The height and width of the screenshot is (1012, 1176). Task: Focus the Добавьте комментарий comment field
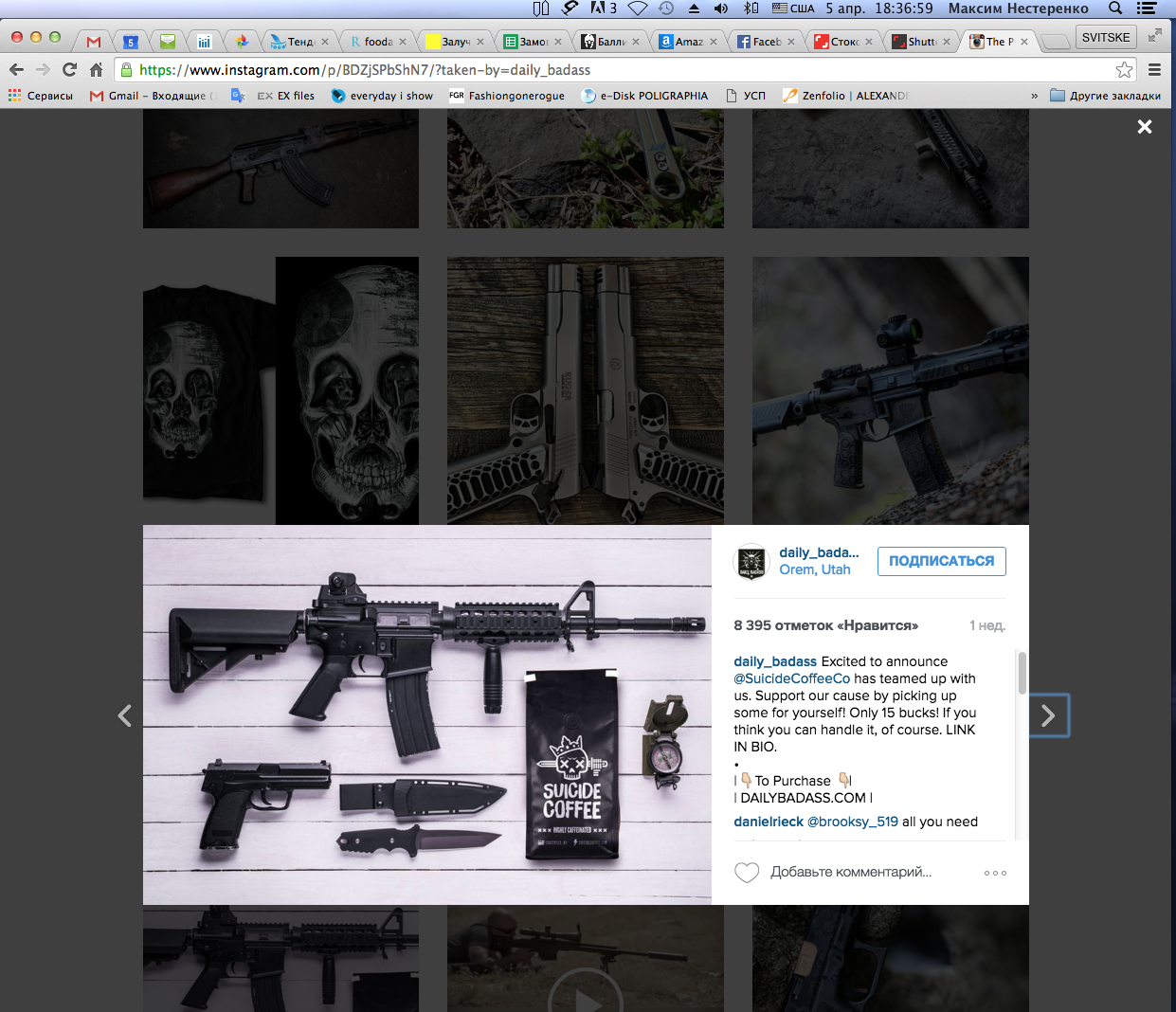coord(851,872)
